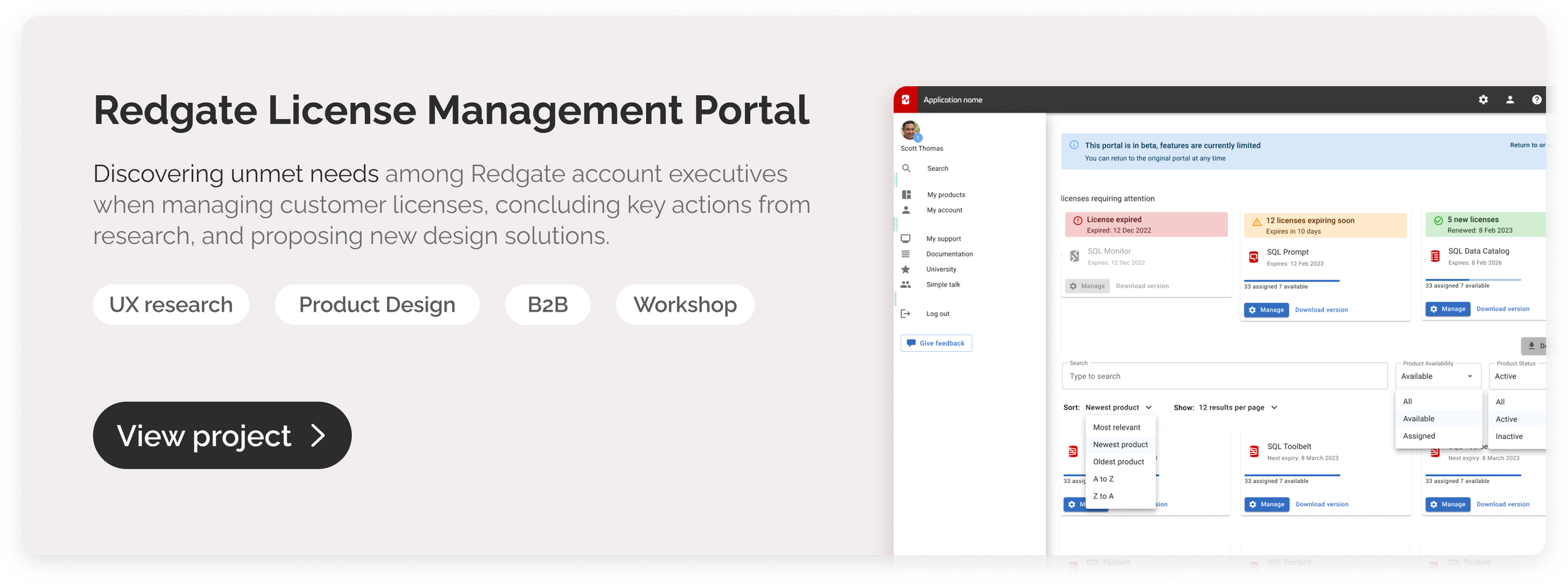
Task: Open Documentation in sidebar
Action: click(950, 254)
